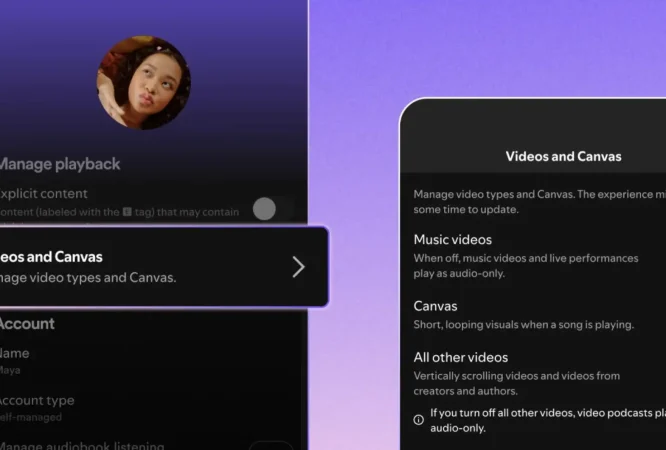
Task: Open the profile picture avatar
Action: 144,82
